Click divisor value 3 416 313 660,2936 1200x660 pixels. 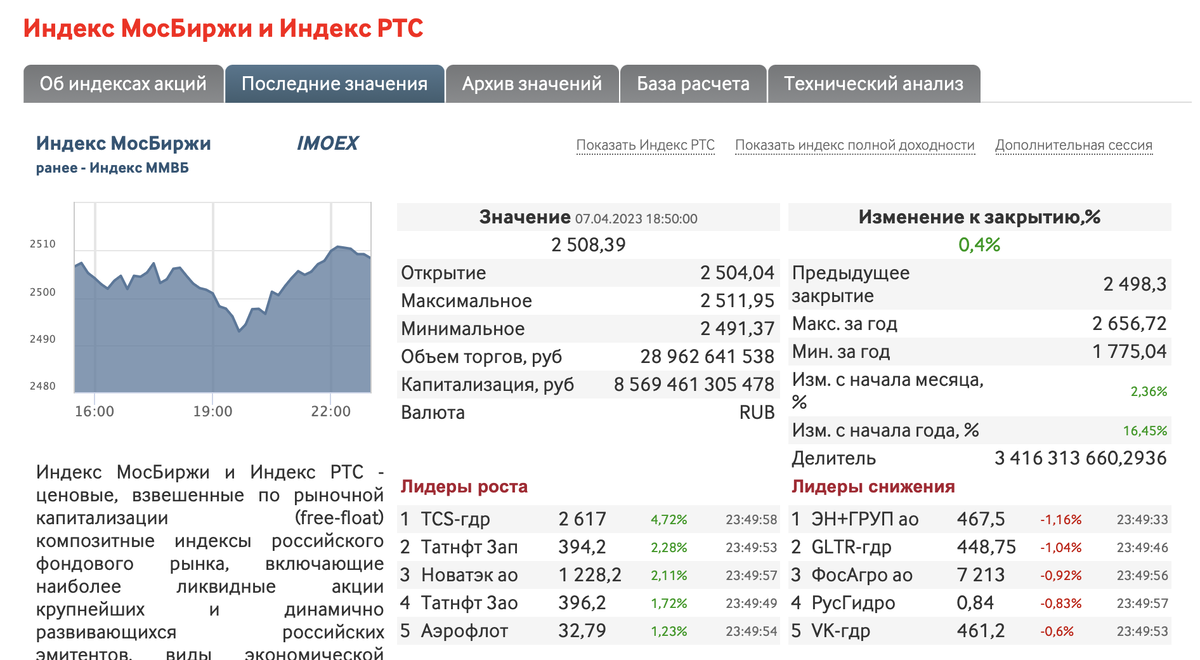click(x=1081, y=458)
